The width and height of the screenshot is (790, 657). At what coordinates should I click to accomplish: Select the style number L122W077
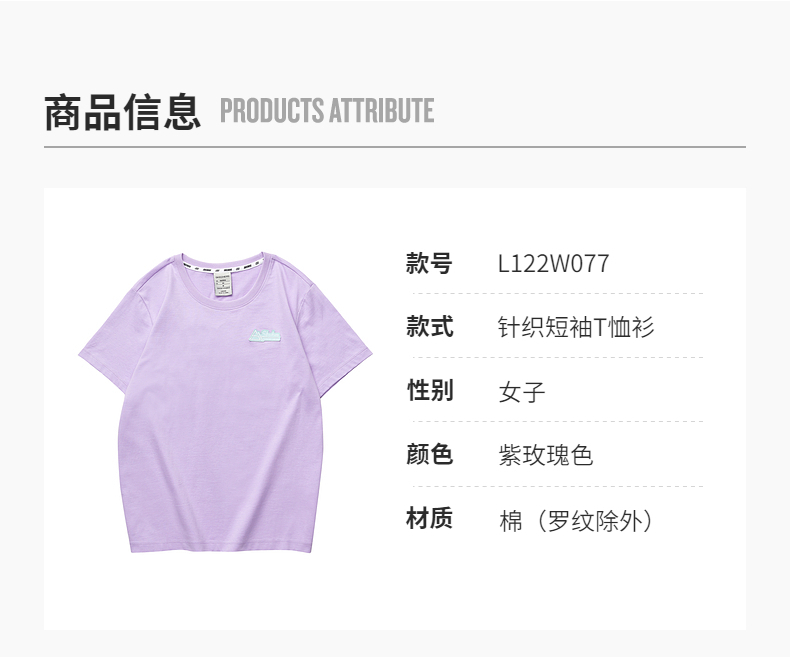554,263
